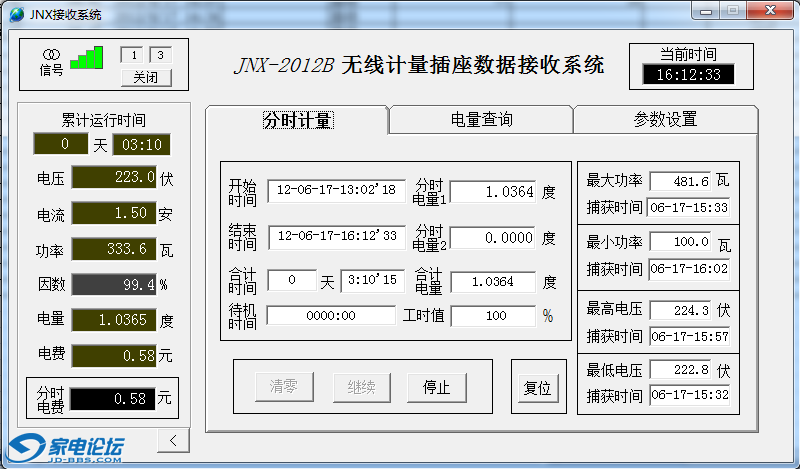Viewport: 800px width, 469px height.
Task: Collapse the left panel with arrow button
Action: (x=173, y=440)
